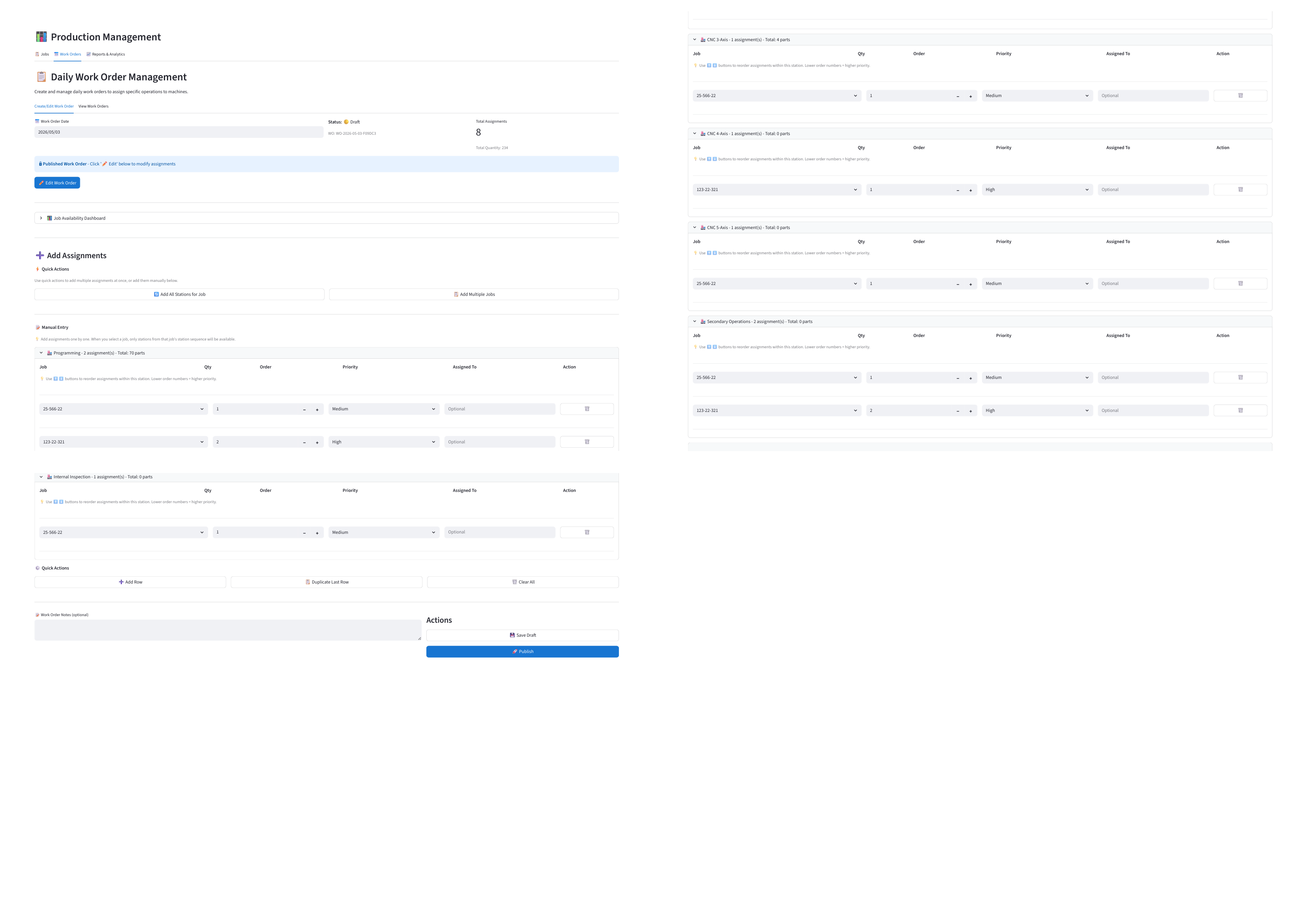1307x924 pixels.
Task: Collapse the Internal Inspection section
Action: (326, 477)
